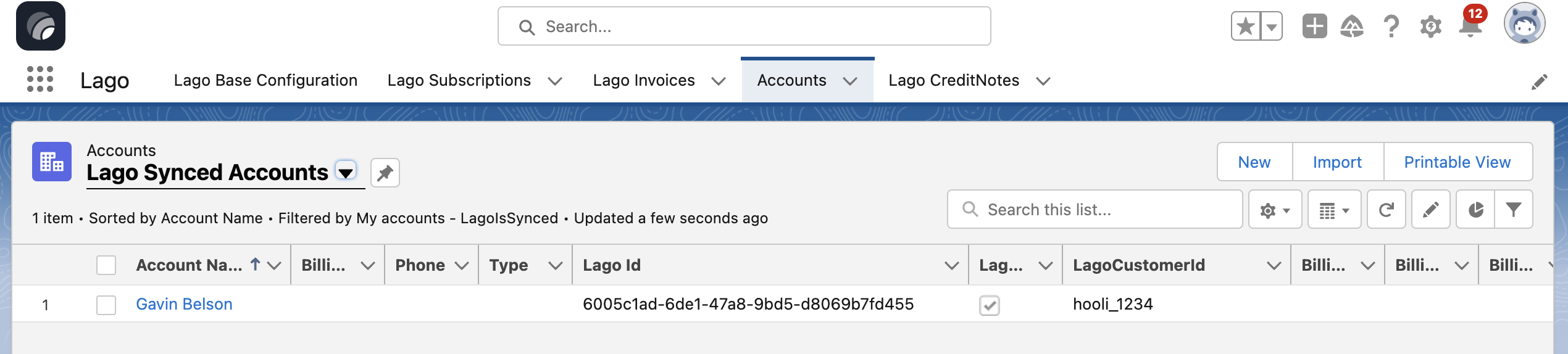1568x354 pixels.
Task: Select the Gavin Belson row checkbox
Action: [106, 305]
